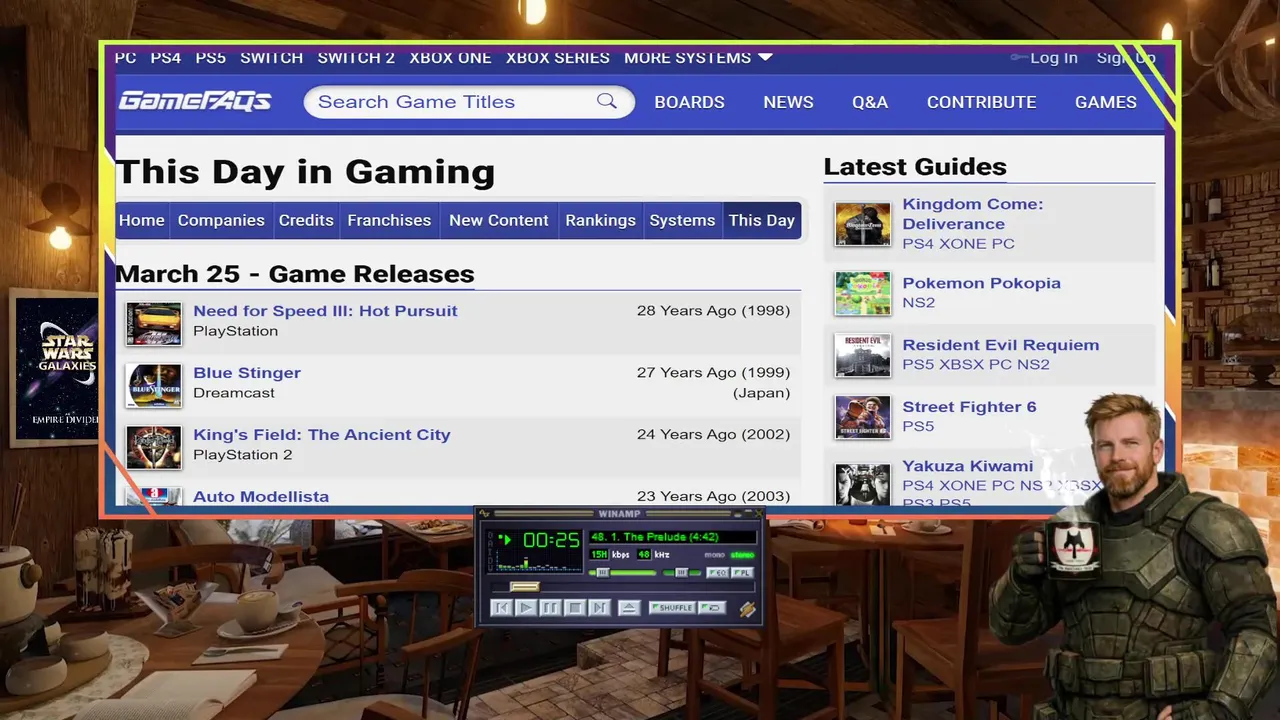Switch to the Rankings tab

tap(600, 220)
